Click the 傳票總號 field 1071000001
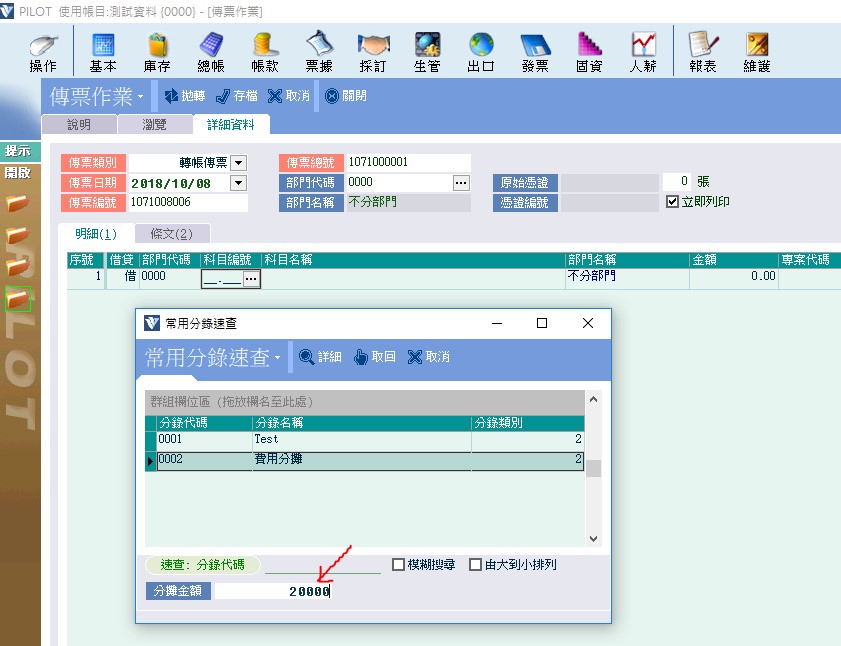Viewport: 841px width, 646px height. coord(408,162)
